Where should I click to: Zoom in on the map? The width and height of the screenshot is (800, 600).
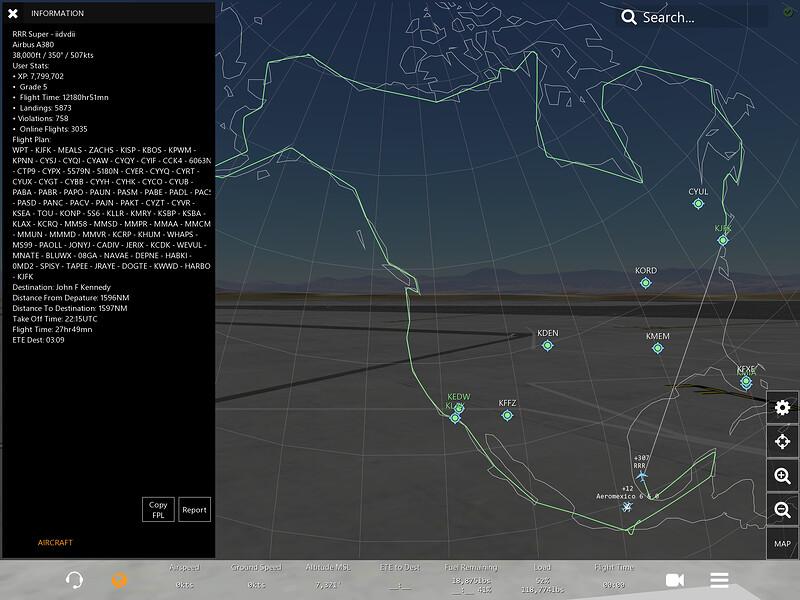[x=782, y=476]
